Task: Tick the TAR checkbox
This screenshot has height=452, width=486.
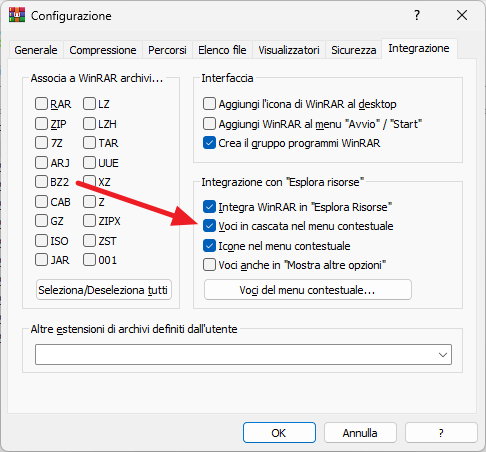Action: [89, 143]
